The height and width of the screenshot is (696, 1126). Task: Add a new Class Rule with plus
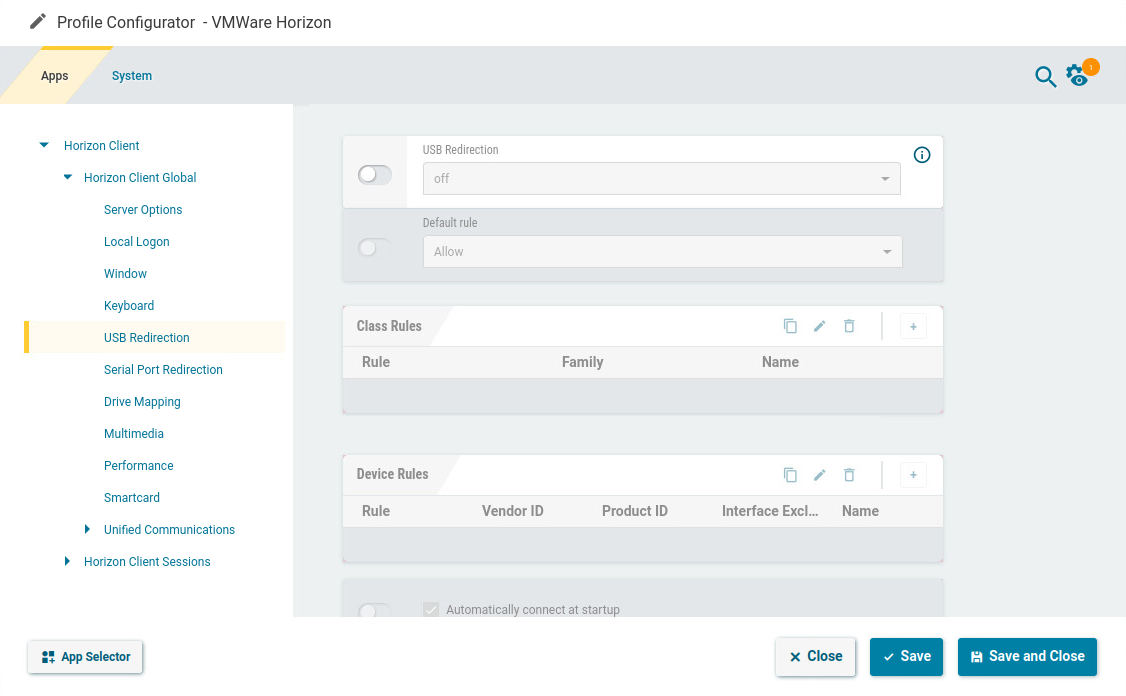pyautogui.click(x=913, y=327)
